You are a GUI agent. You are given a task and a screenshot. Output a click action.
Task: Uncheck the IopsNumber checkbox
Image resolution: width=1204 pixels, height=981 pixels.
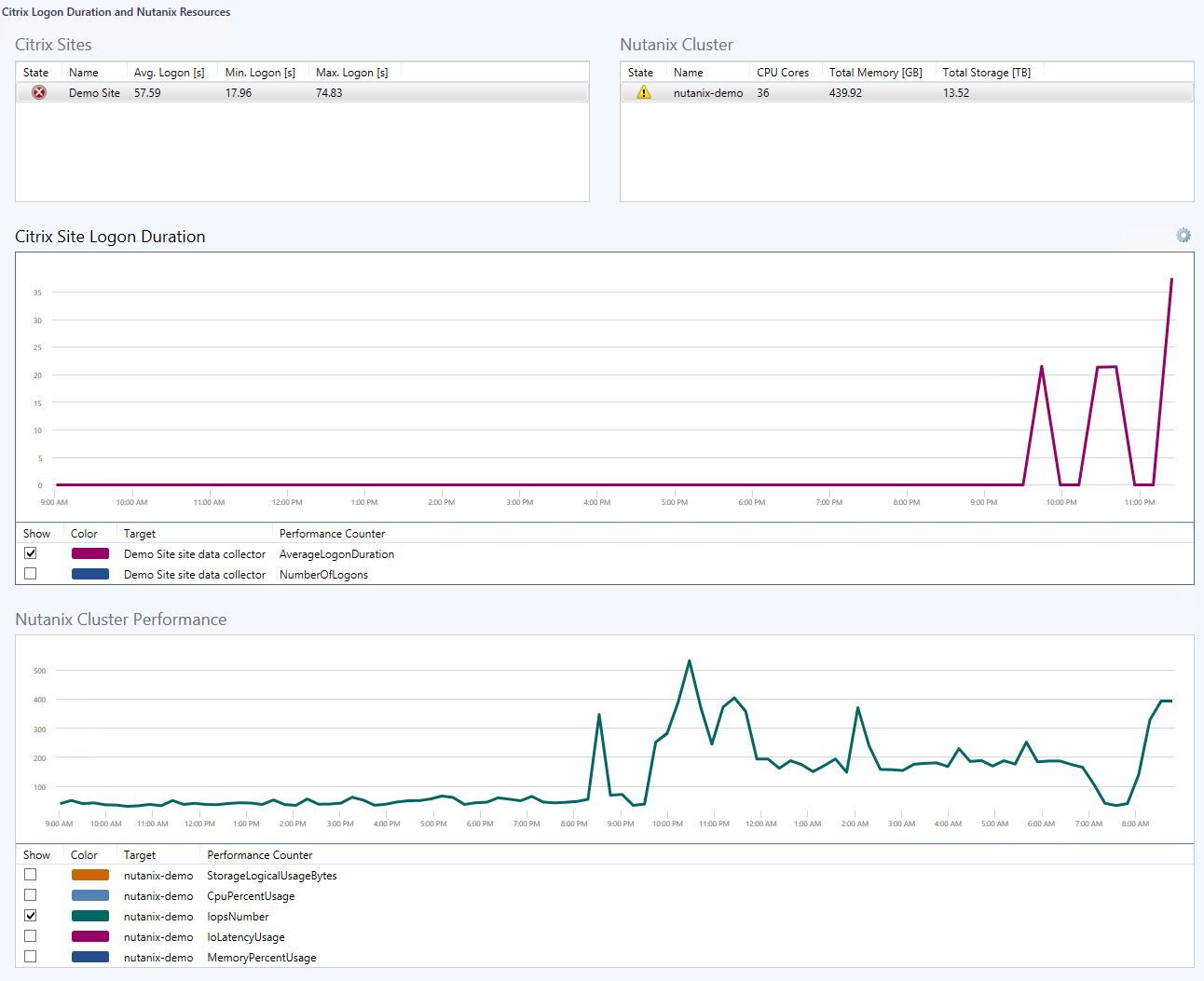(x=31, y=916)
